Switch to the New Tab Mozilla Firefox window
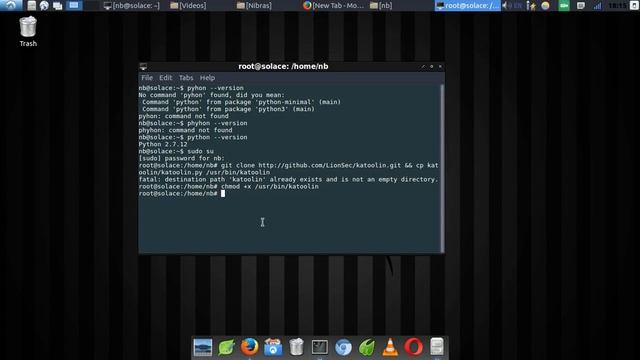This screenshot has height=360, width=640. coord(334,5)
